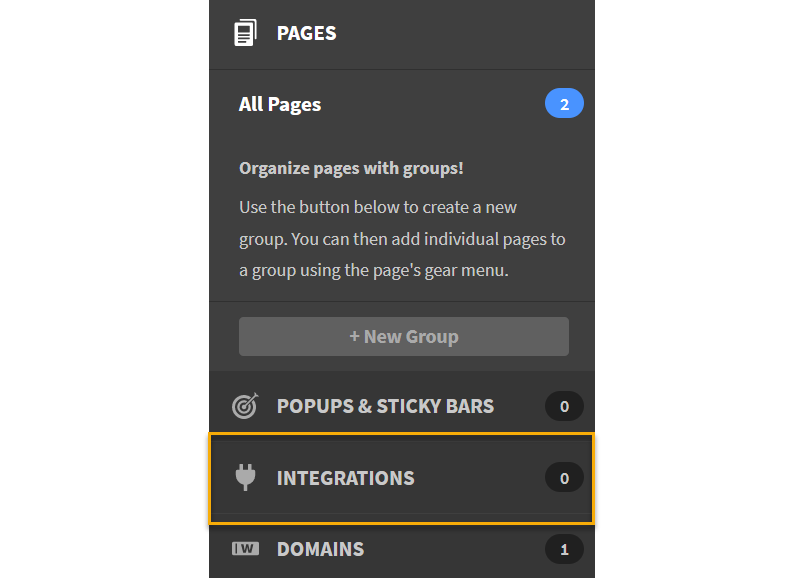
Task: Click the 'Organize pages with groups!' heading
Action: [351, 168]
